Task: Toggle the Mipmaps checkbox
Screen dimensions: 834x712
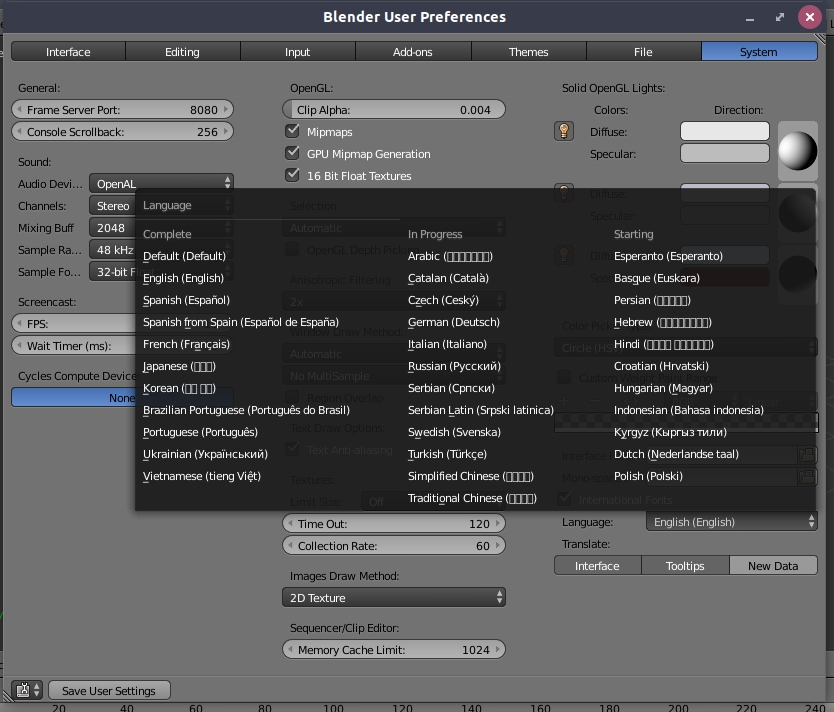Action: [292, 131]
